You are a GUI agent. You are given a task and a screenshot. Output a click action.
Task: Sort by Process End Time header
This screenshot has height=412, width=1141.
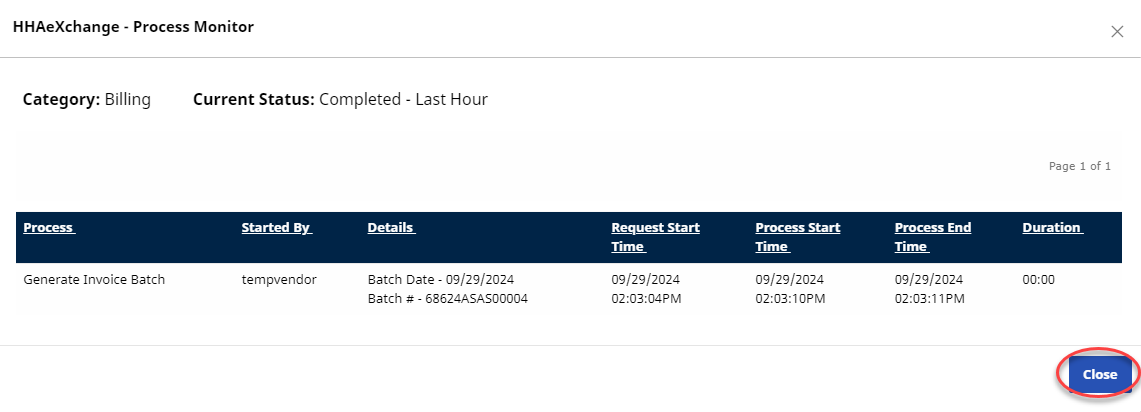click(932, 237)
